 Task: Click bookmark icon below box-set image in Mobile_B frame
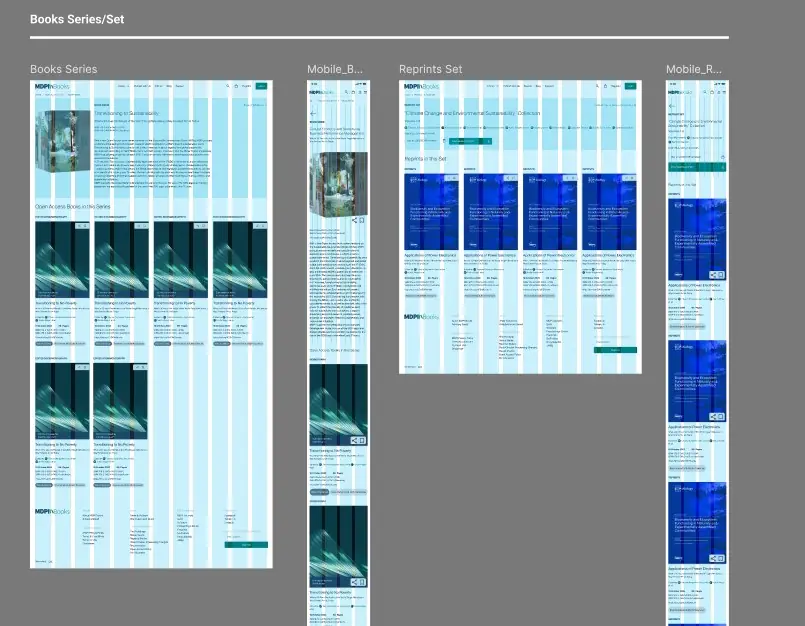point(361,220)
